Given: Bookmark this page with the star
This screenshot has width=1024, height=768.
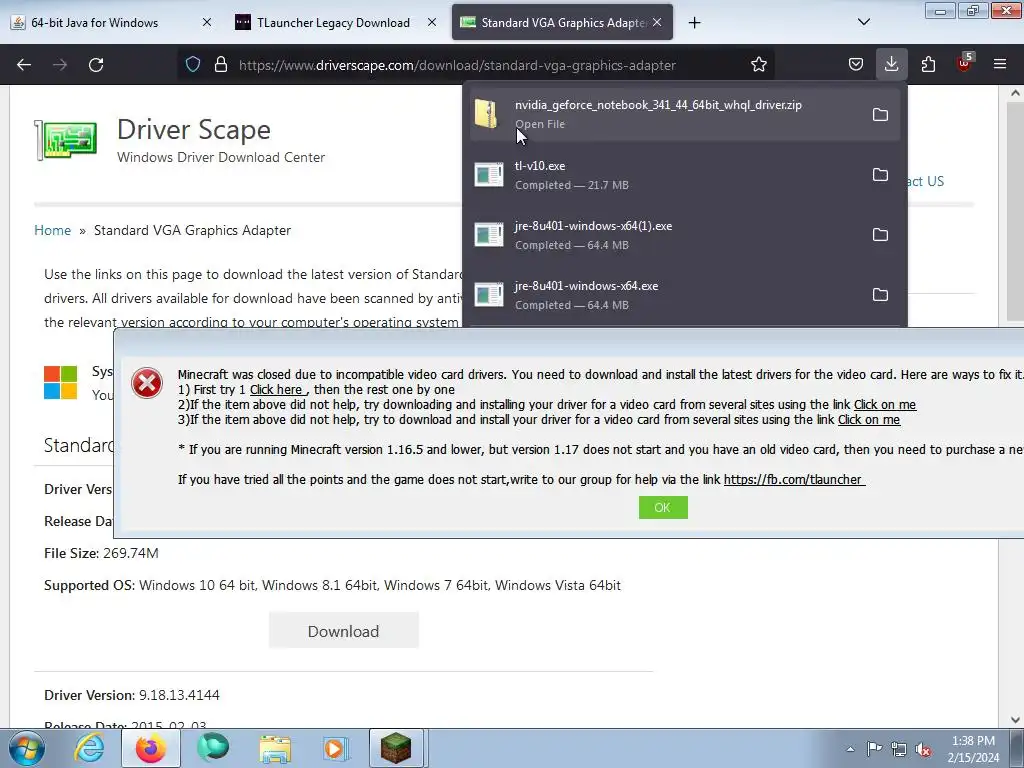Looking at the screenshot, I should pos(758,65).
